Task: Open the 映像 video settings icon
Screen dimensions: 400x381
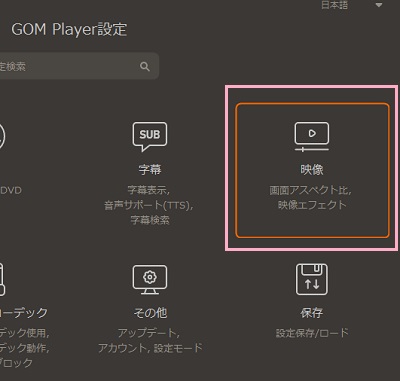Action: pyautogui.click(x=312, y=137)
